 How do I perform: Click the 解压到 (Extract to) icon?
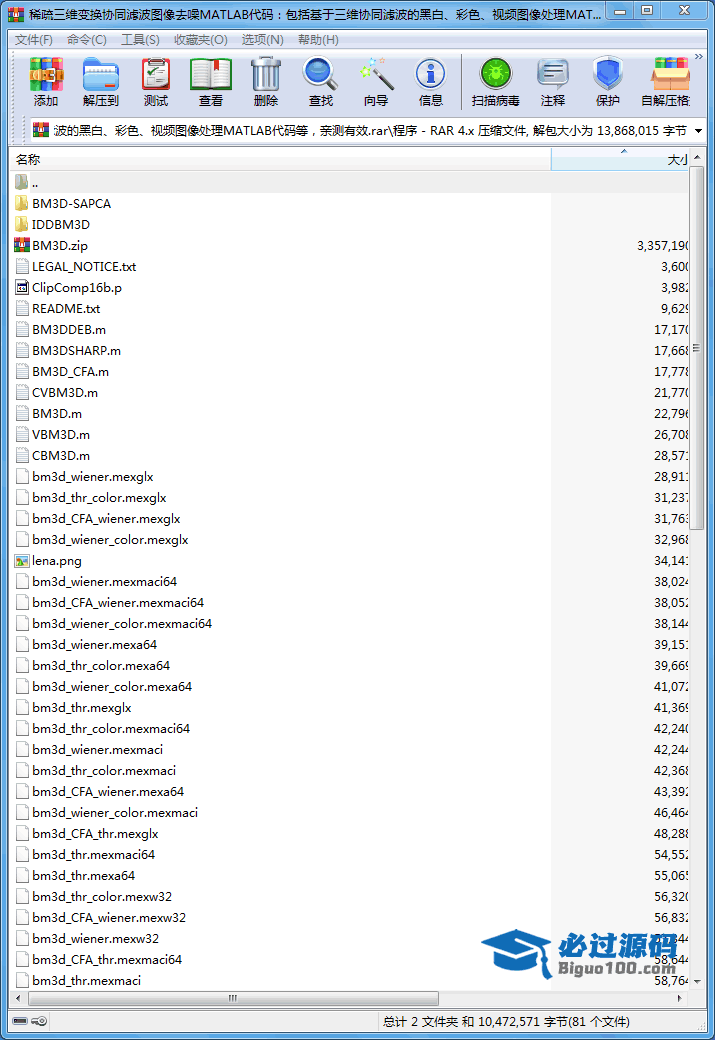click(100, 82)
